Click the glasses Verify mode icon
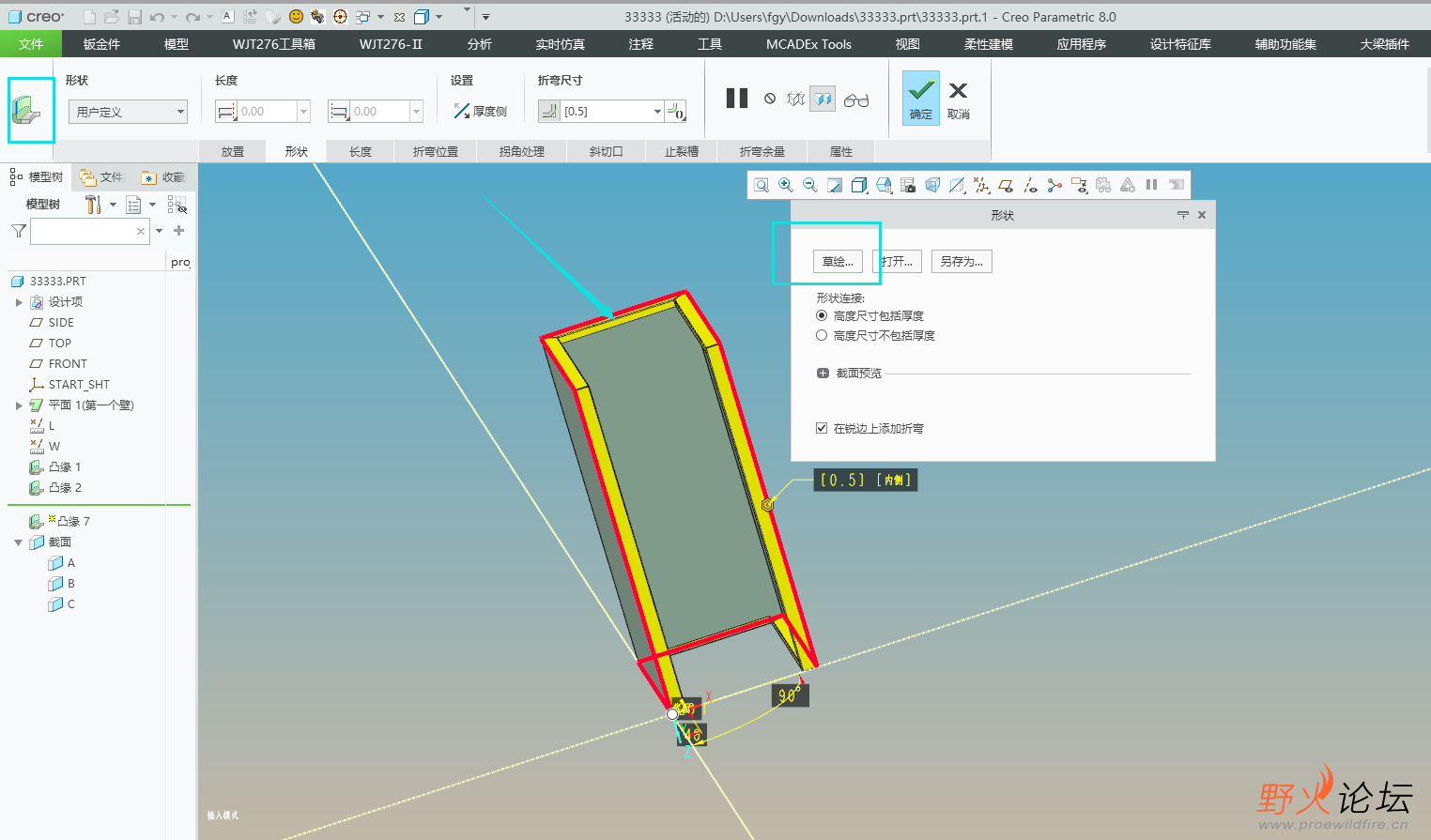 pos(856,99)
